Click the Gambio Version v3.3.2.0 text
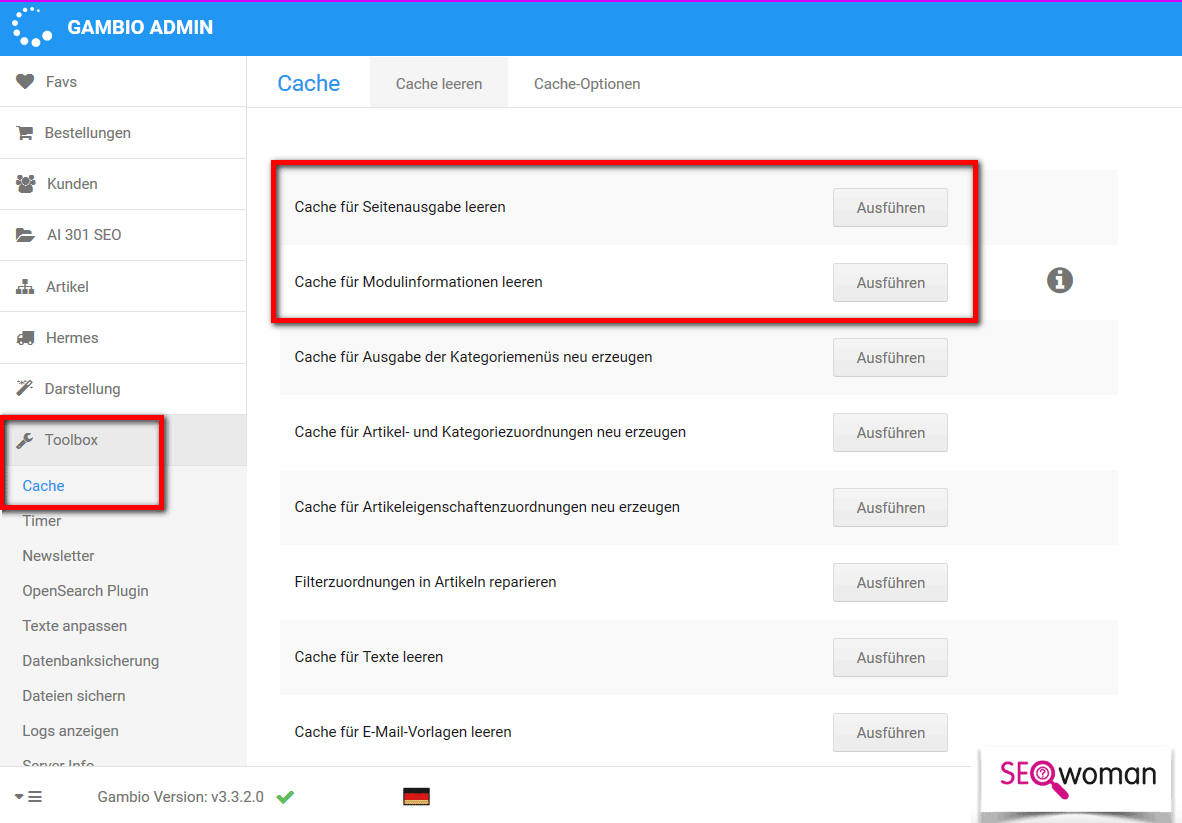1182x823 pixels. 180,797
